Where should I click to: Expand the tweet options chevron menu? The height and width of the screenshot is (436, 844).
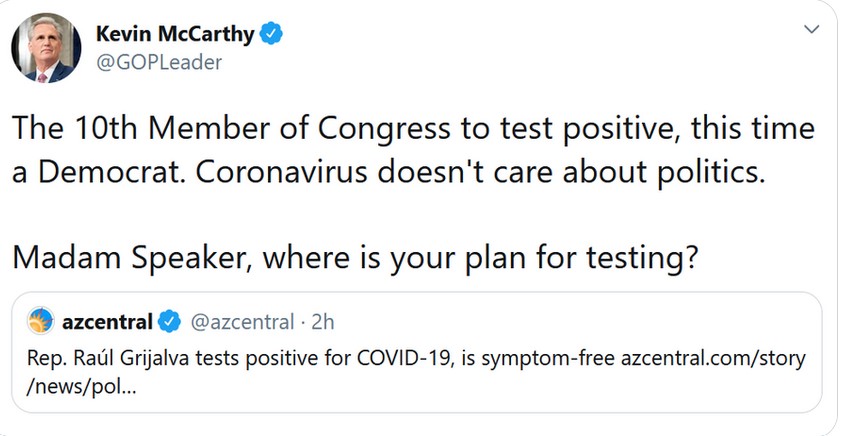coord(811,29)
